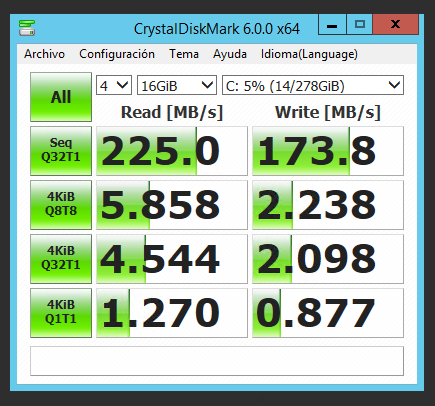Select the sequential write result 173.8
The image size is (435, 406).
tap(328, 151)
